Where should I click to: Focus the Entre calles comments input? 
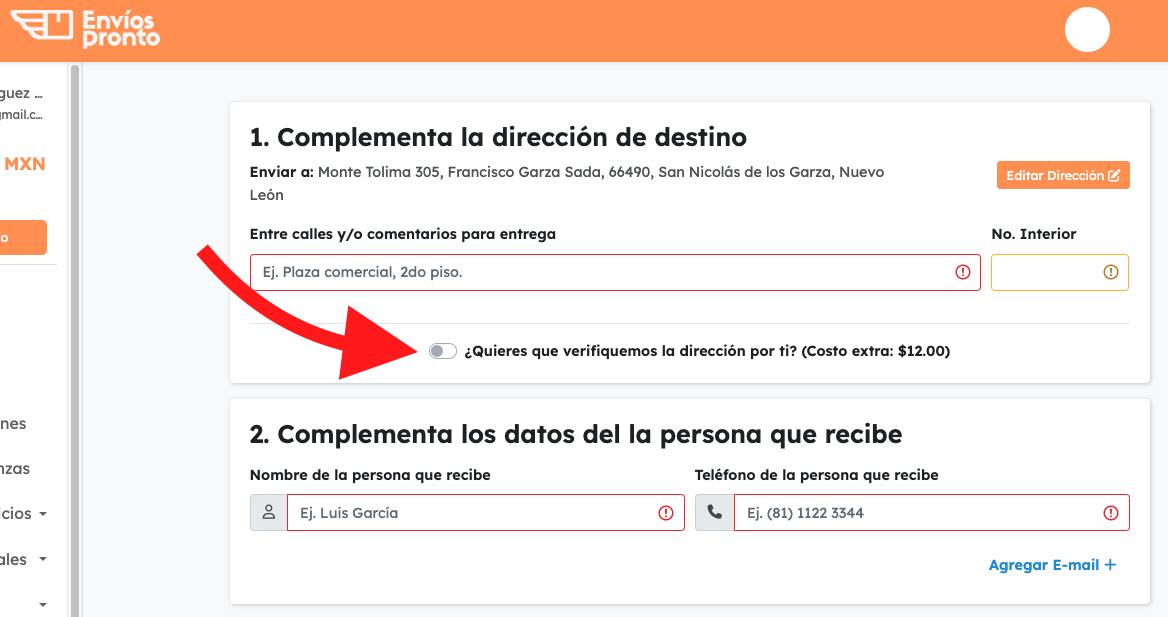[x=600, y=272]
